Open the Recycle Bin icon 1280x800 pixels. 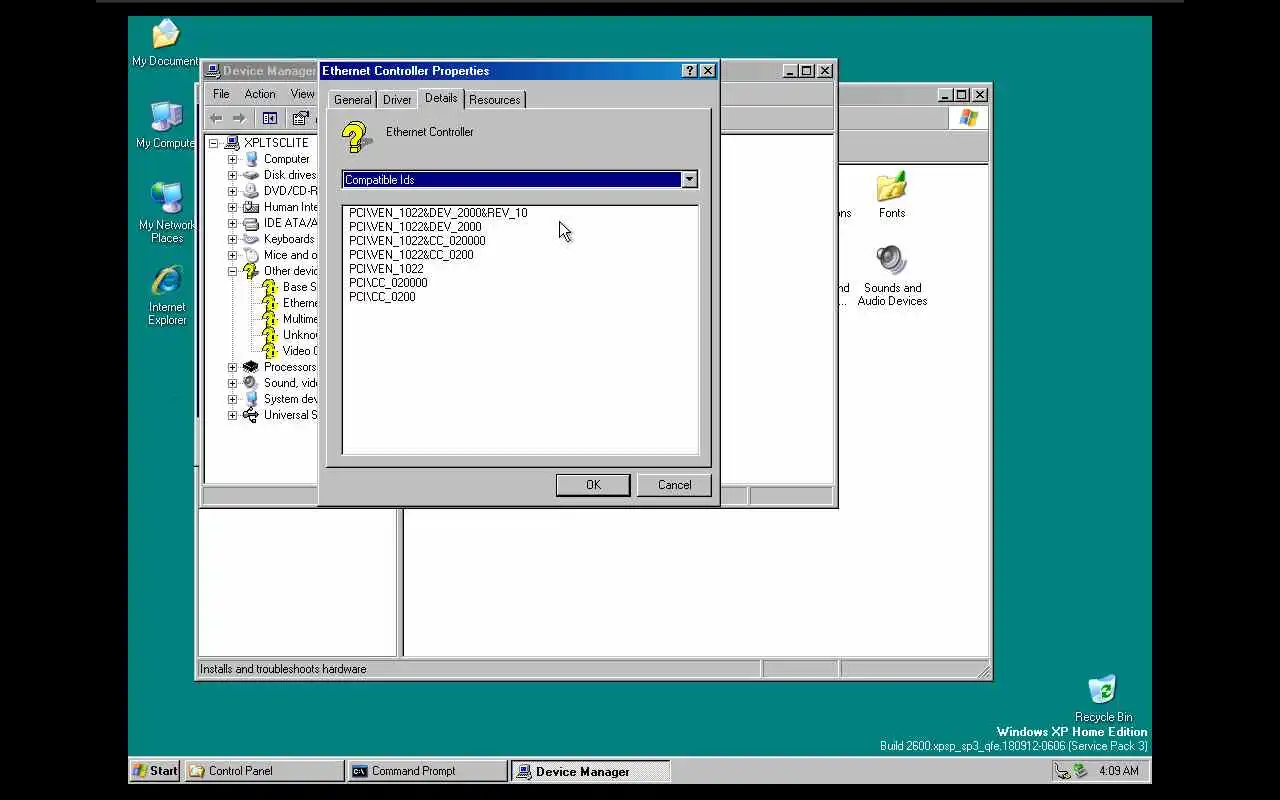[1103, 698]
